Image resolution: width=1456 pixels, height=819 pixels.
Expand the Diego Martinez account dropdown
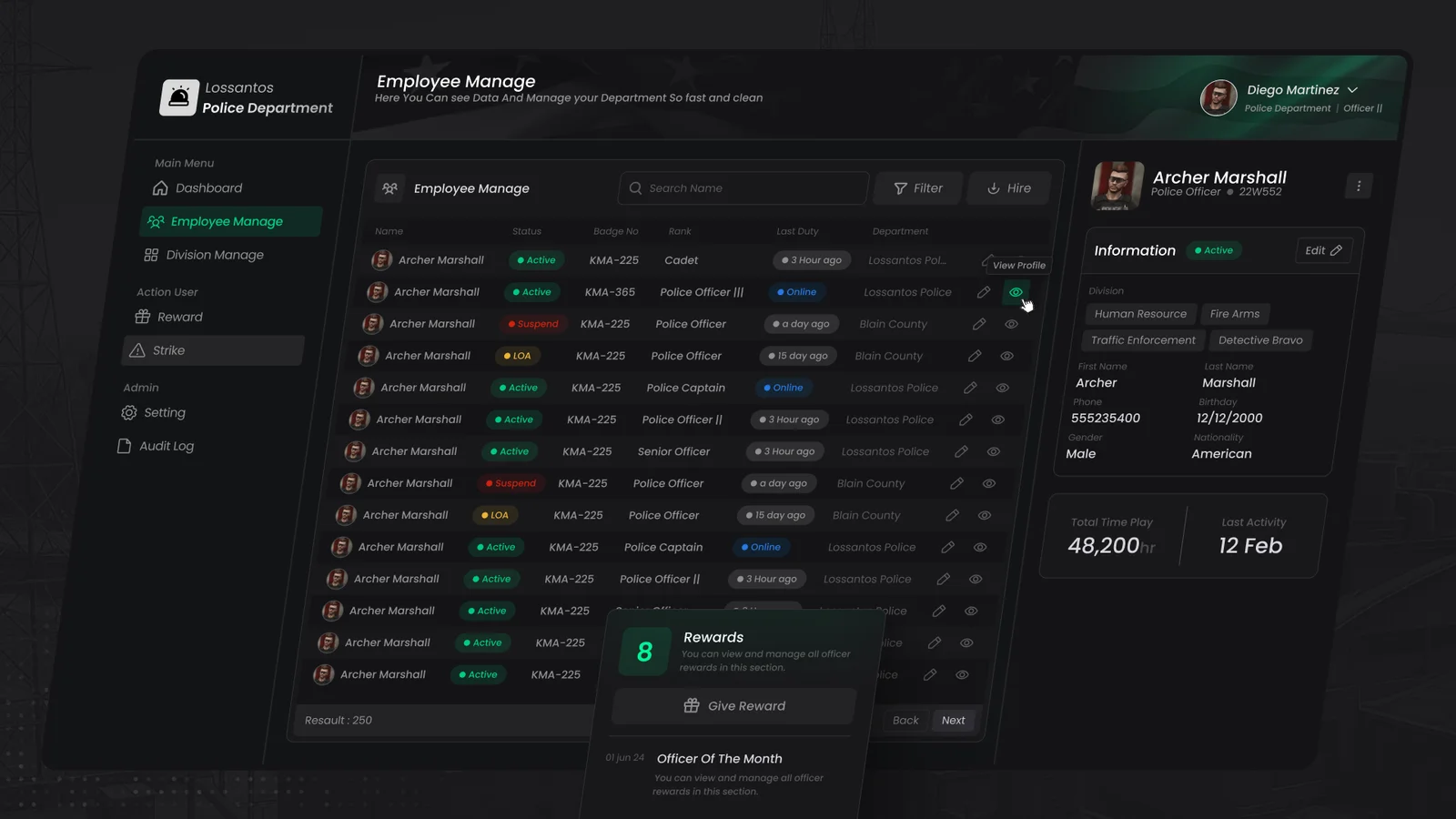pyautogui.click(x=1352, y=90)
